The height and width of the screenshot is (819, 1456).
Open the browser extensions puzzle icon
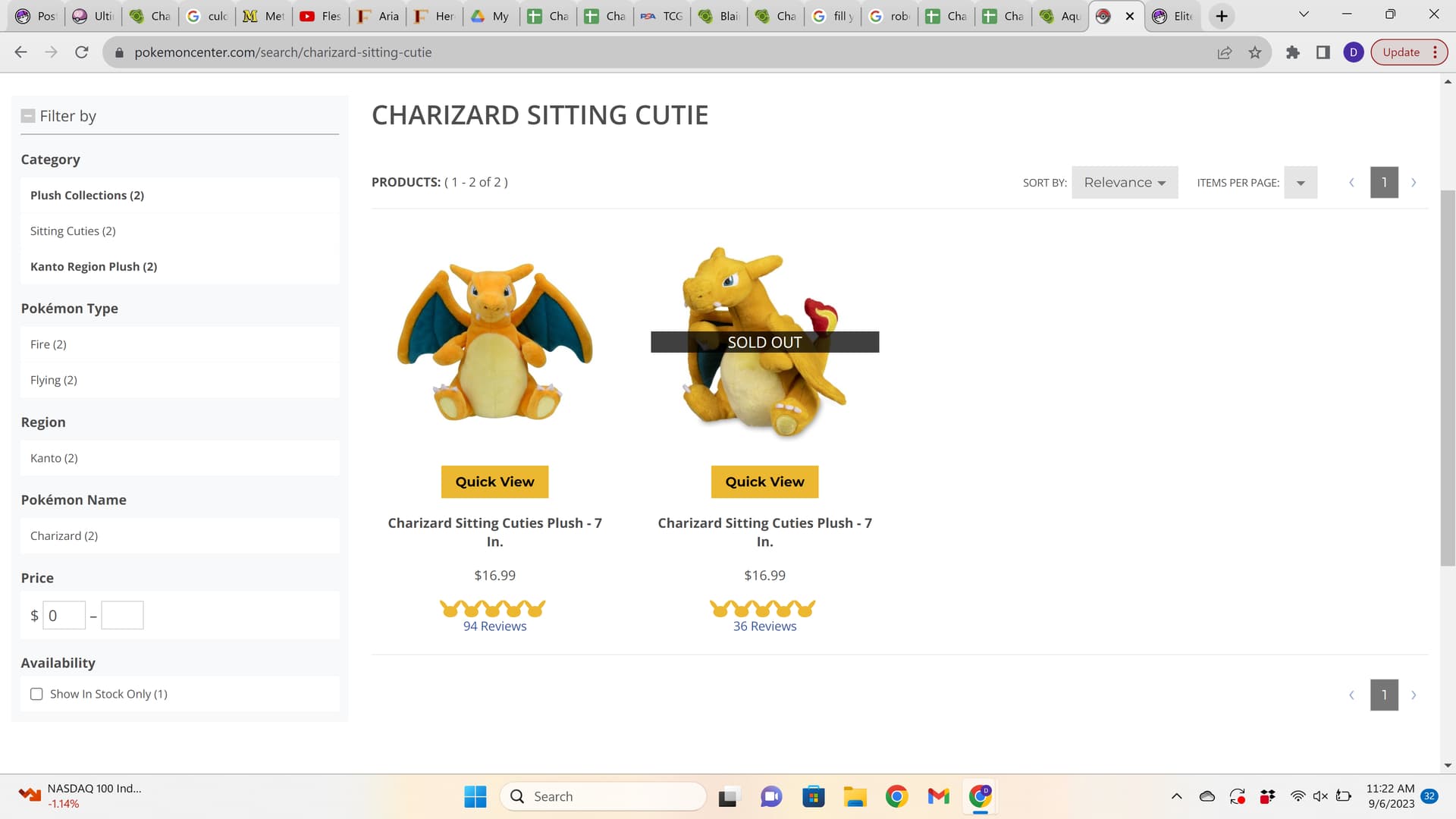point(1293,52)
